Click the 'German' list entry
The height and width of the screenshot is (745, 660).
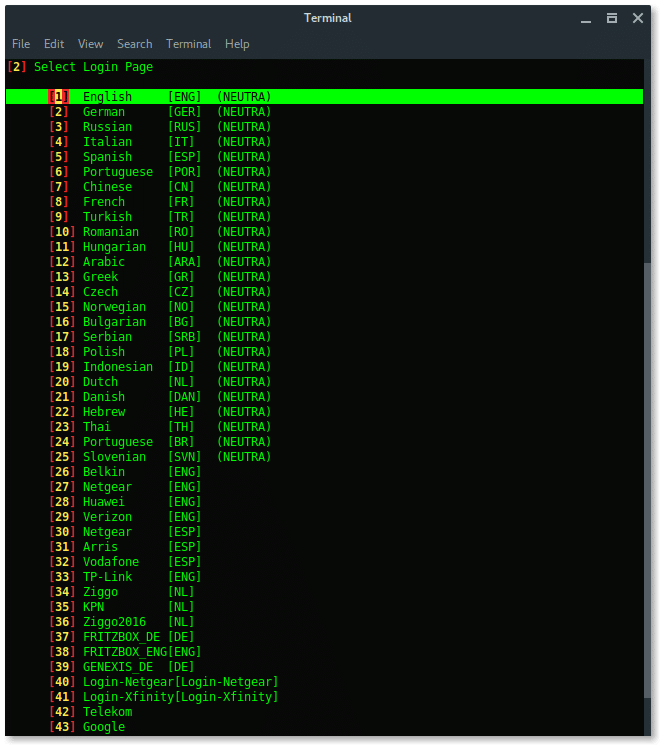click(x=104, y=112)
